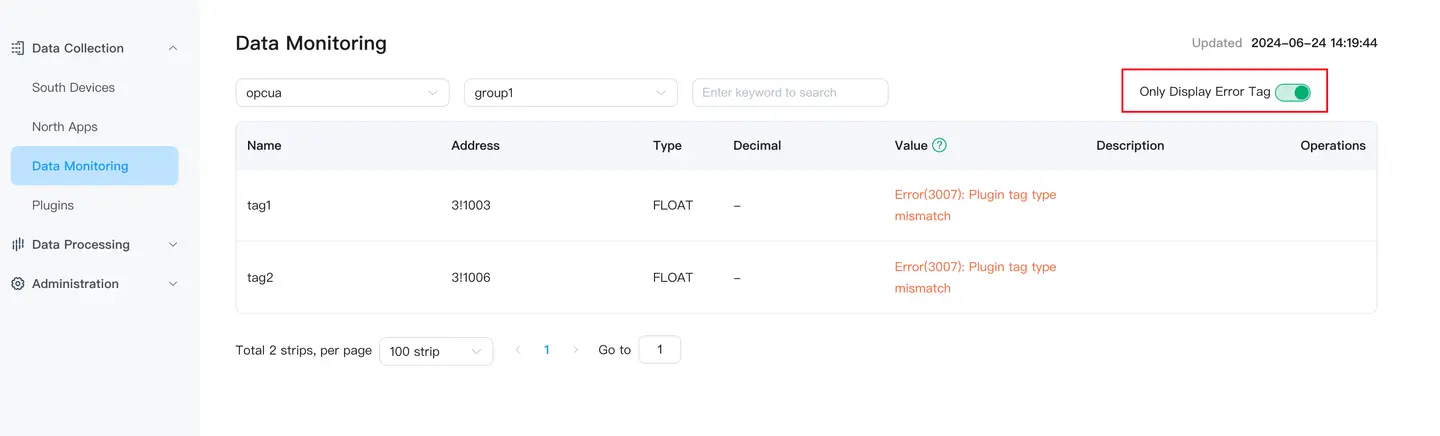Open Plugins in sidebar
1440x436 pixels.
(53, 205)
